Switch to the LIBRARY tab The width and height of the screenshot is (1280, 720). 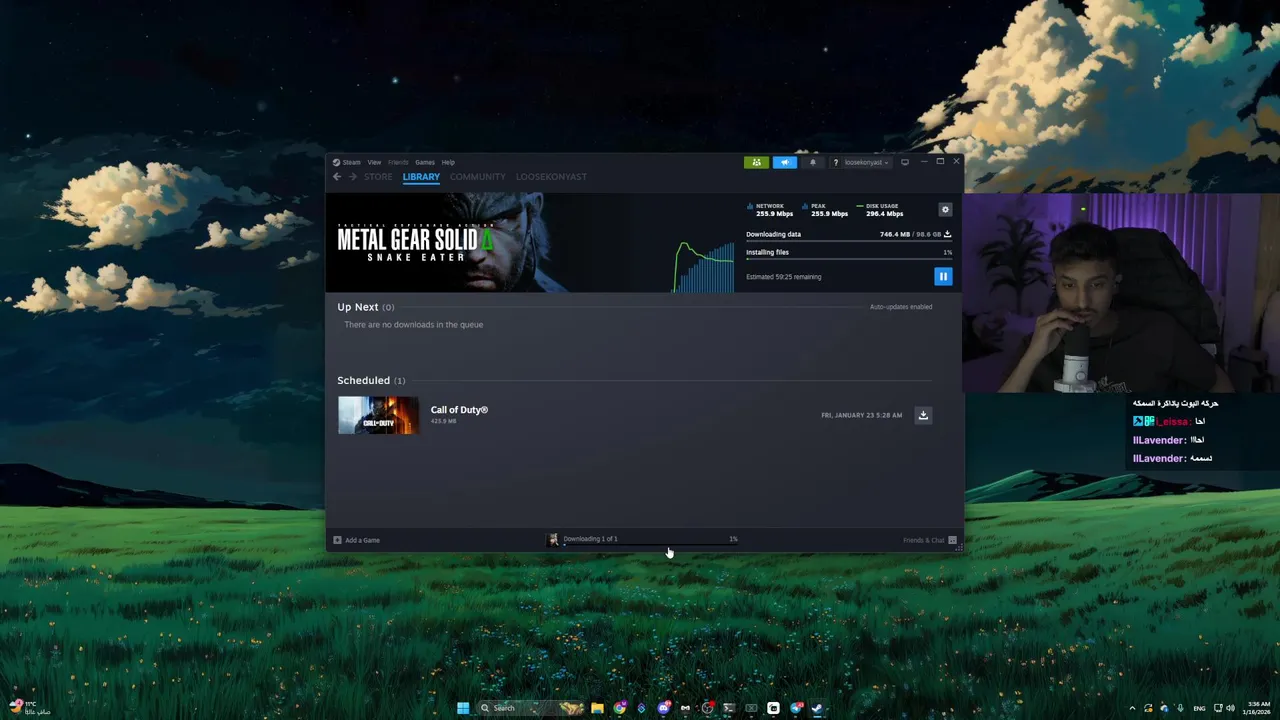(421, 177)
